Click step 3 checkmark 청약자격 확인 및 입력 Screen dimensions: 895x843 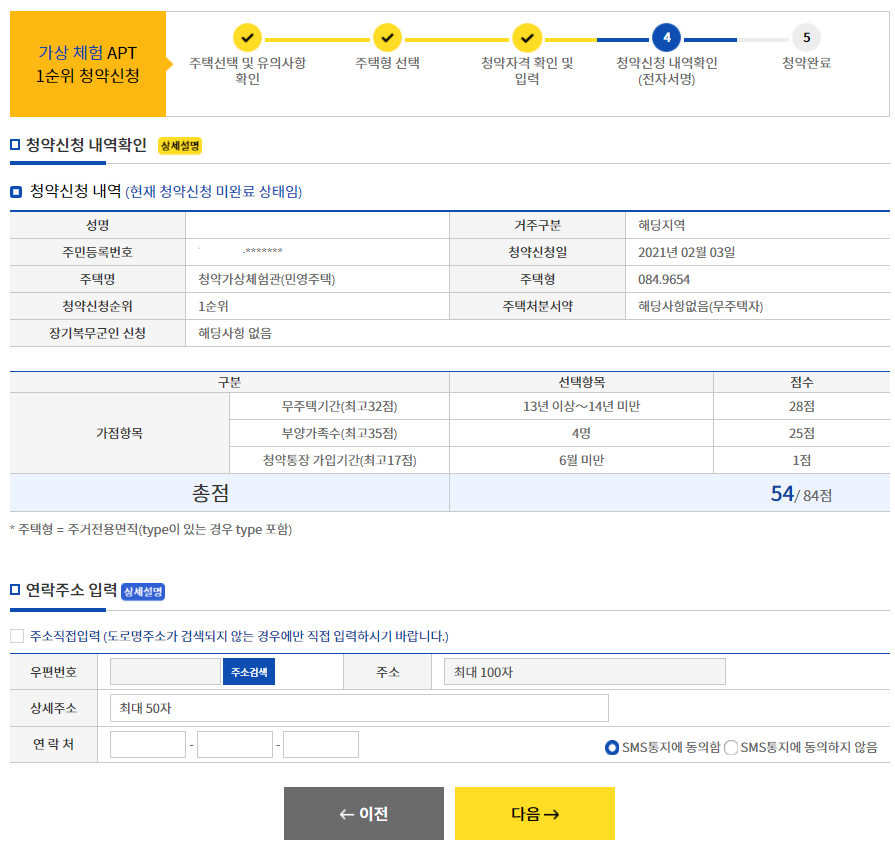pyautogui.click(x=527, y=38)
